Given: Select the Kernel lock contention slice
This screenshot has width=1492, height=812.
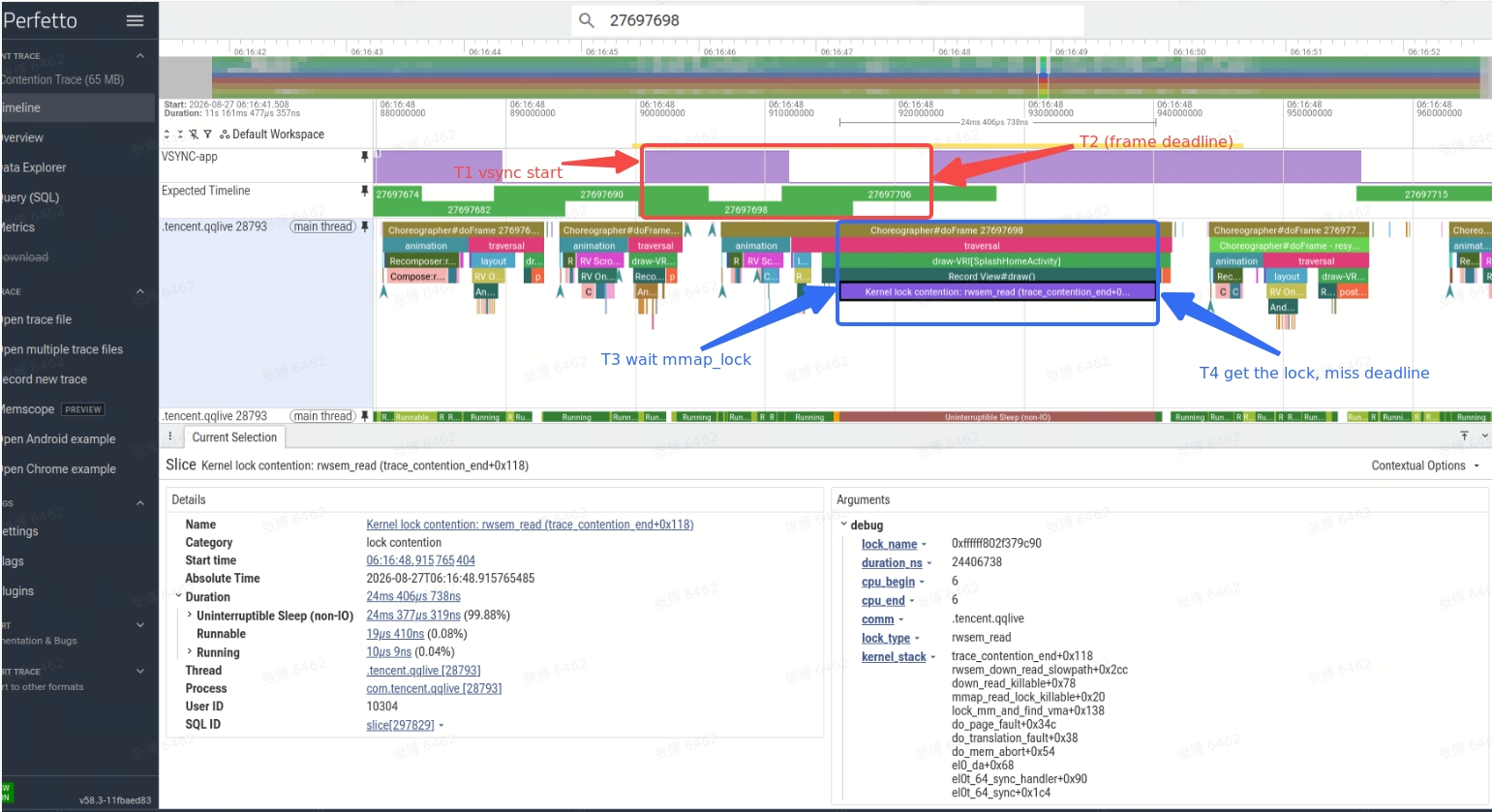Looking at the screenshot, I should (x=996, y=291).
